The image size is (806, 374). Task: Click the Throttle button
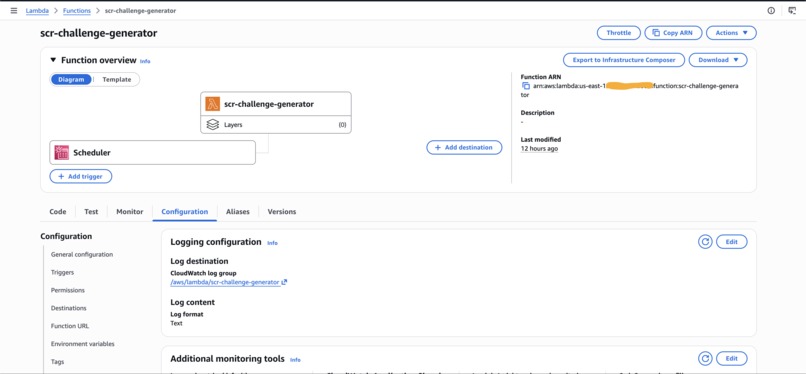(x=618, y=33)
